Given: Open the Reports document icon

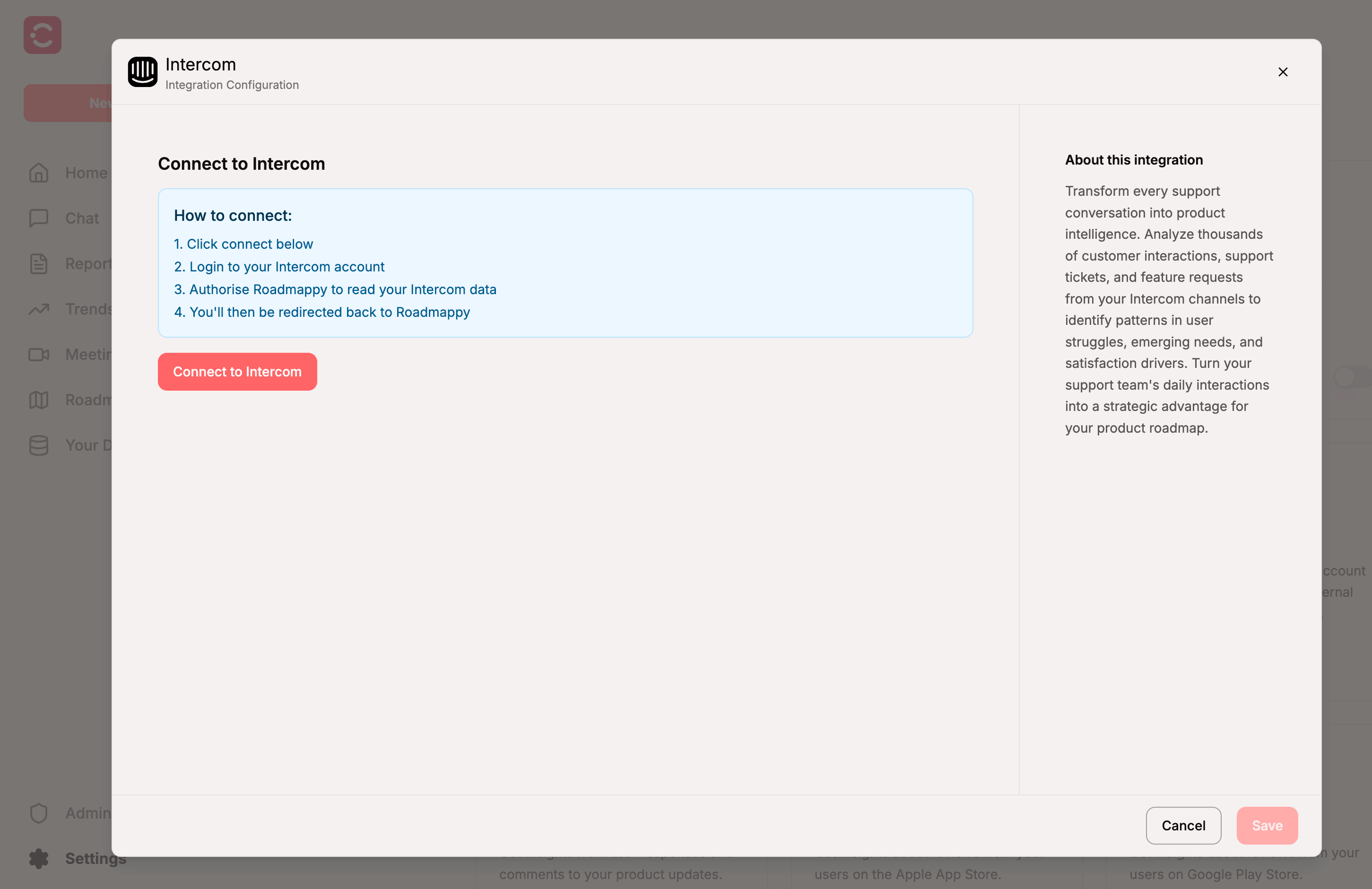Looking at the screenshot, I should pos(39,263).
